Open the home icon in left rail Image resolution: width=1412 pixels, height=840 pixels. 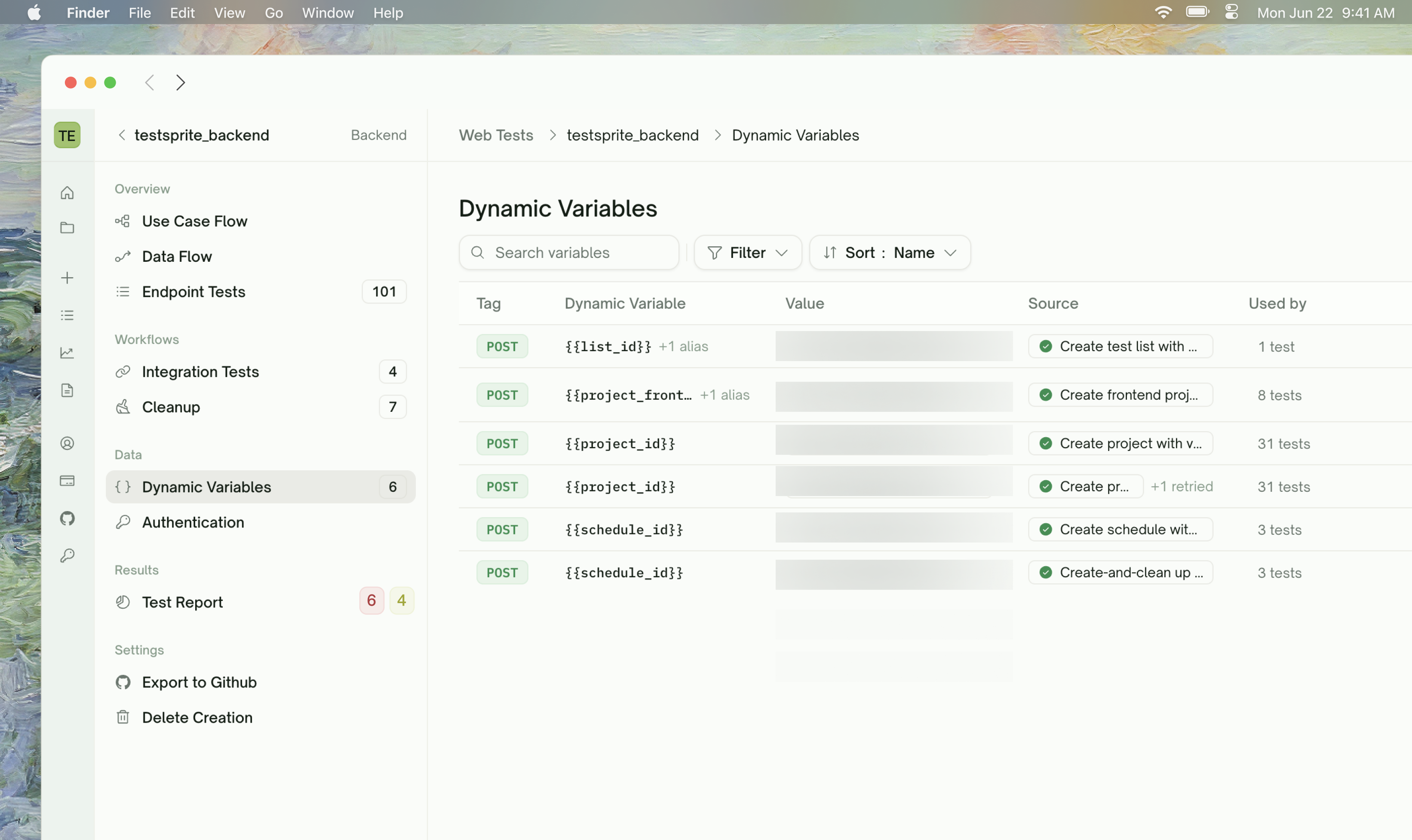67,193
